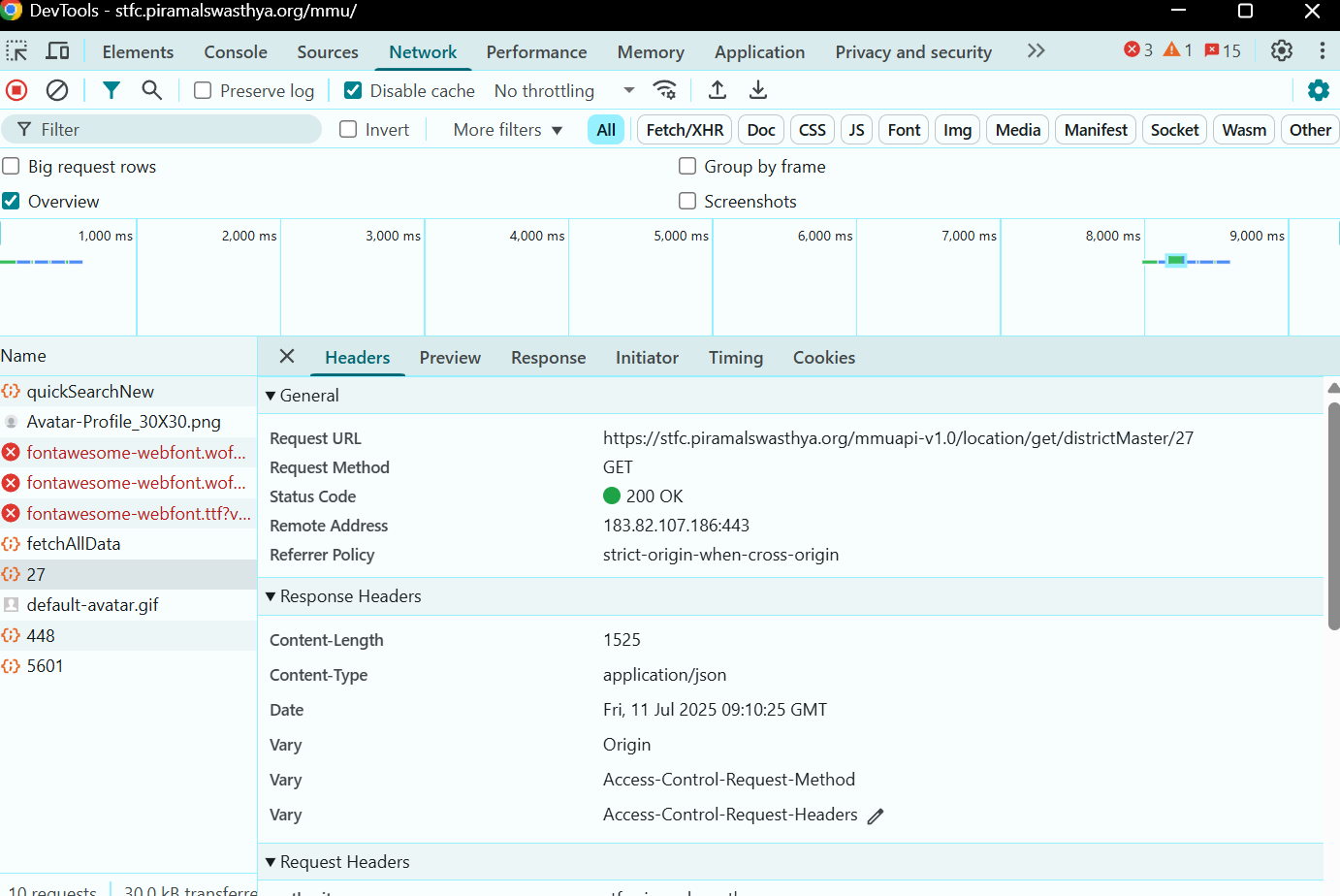
Task: Open the Timing tab of request
Action: [x=735, y=358]
